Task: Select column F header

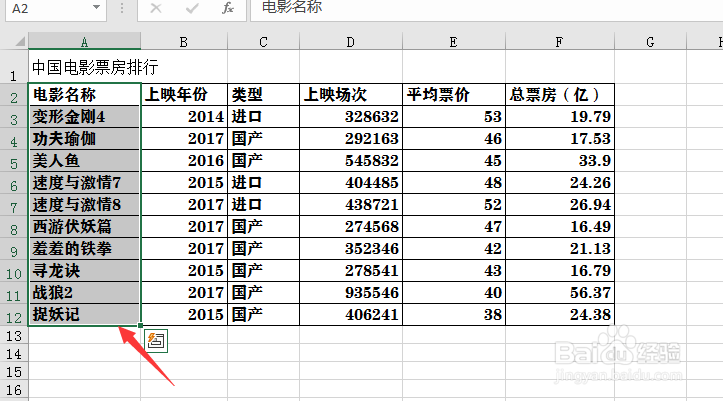Action: (x=559, y=42)
